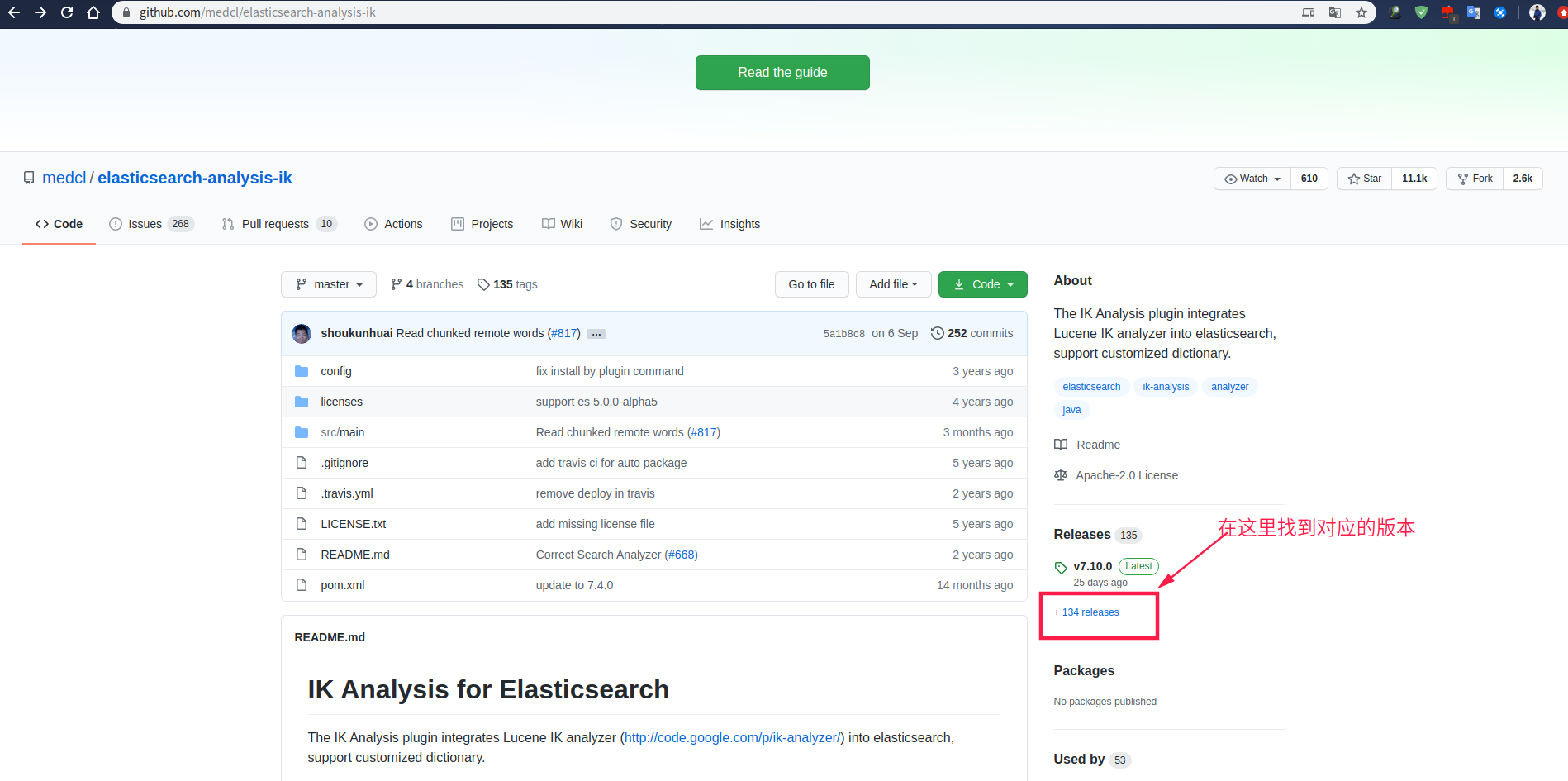Go forward with the browser forward arrow
The height and width of the screenshot is (781, 1568).
click(x=40, y=12)
